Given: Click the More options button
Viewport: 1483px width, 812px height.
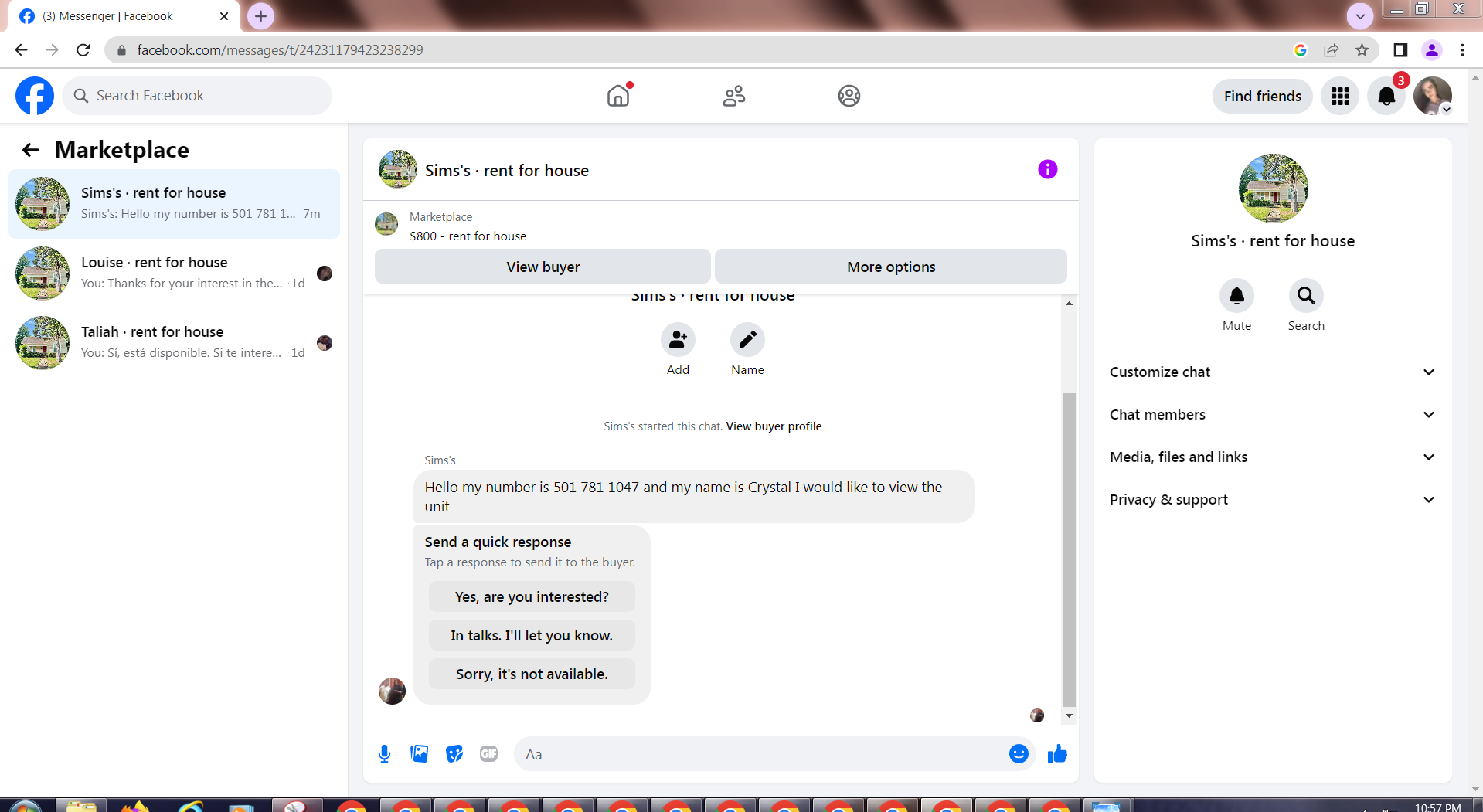Looking at the screenshot, I should pyautogui.click(x=891, y=267).
